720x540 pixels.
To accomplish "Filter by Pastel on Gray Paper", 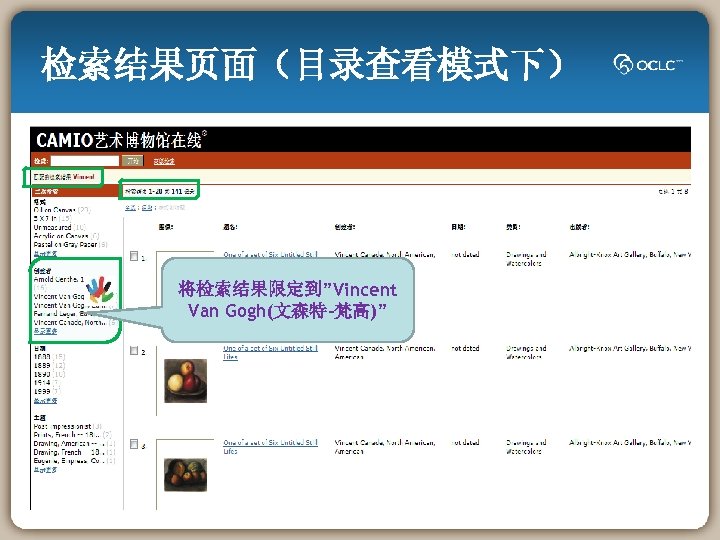I will (65, 244).
